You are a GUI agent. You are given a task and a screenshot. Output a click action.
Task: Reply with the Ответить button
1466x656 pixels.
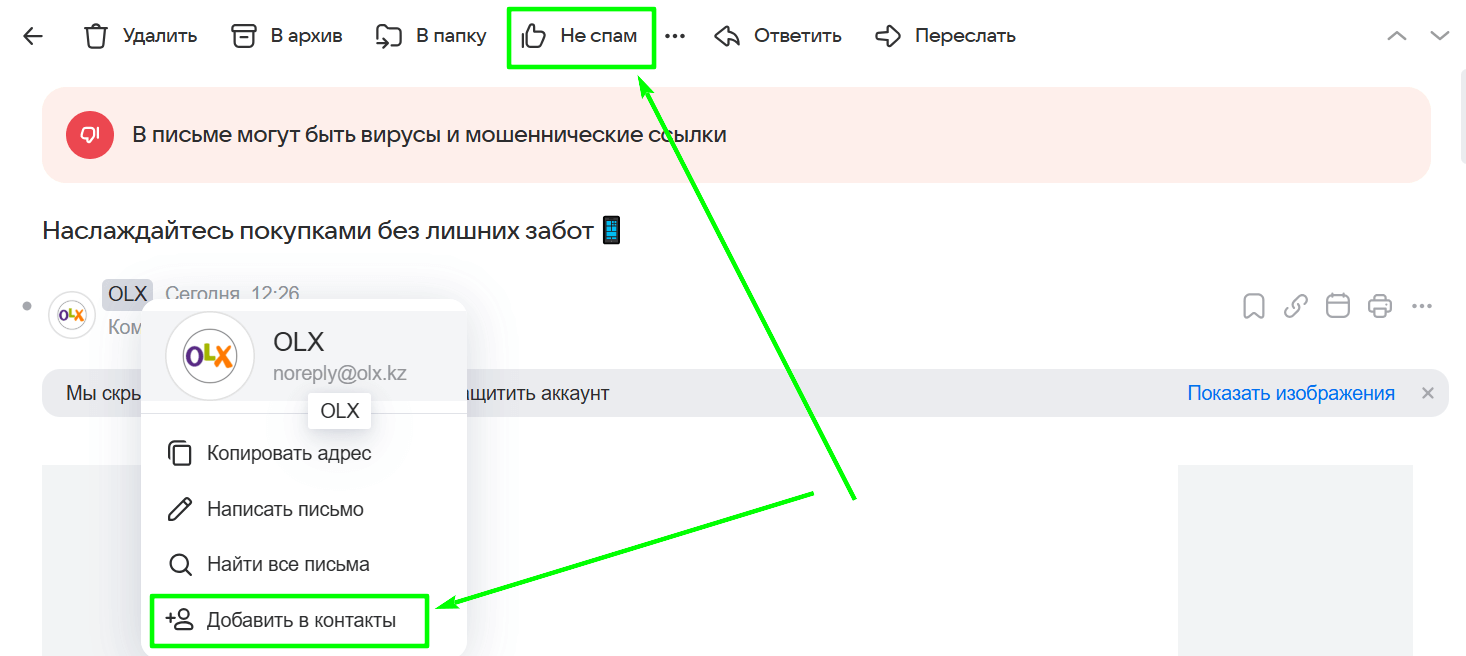[778, 36]
